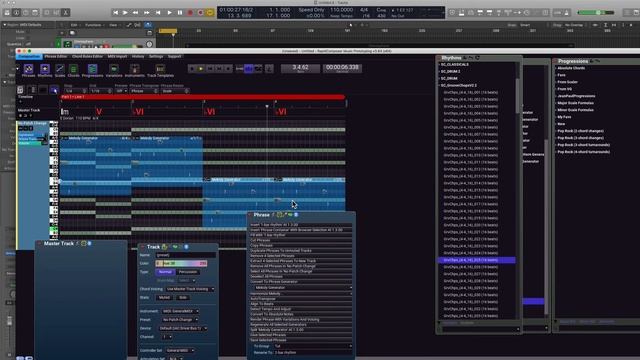The width and height of the screenshot is (640, 360).
Task: Select Normal track type
Action: click(165, 272)
